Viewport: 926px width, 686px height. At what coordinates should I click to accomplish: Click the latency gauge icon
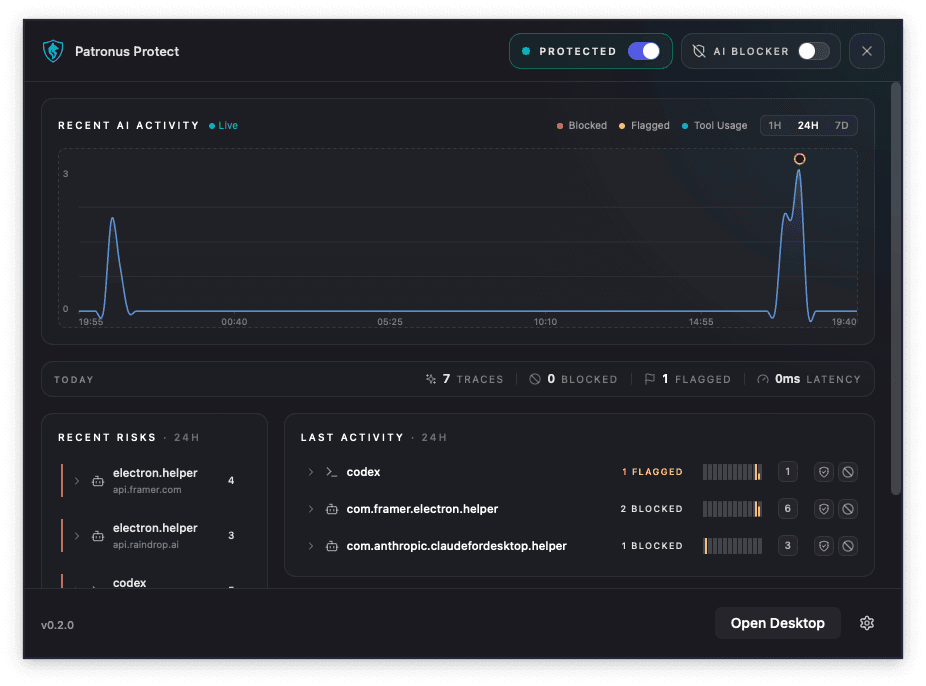(763, 379)
